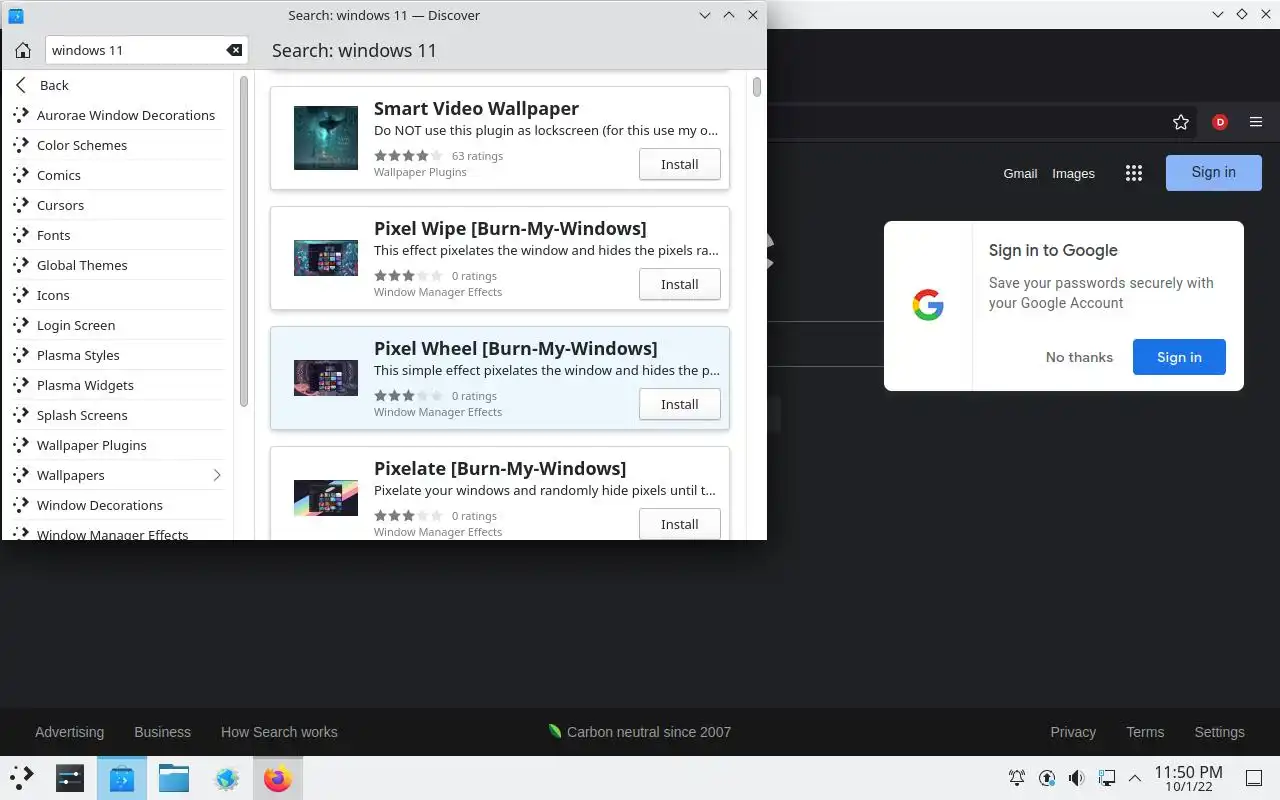Click the top-right Google Sign in button

coord(1214,172)
